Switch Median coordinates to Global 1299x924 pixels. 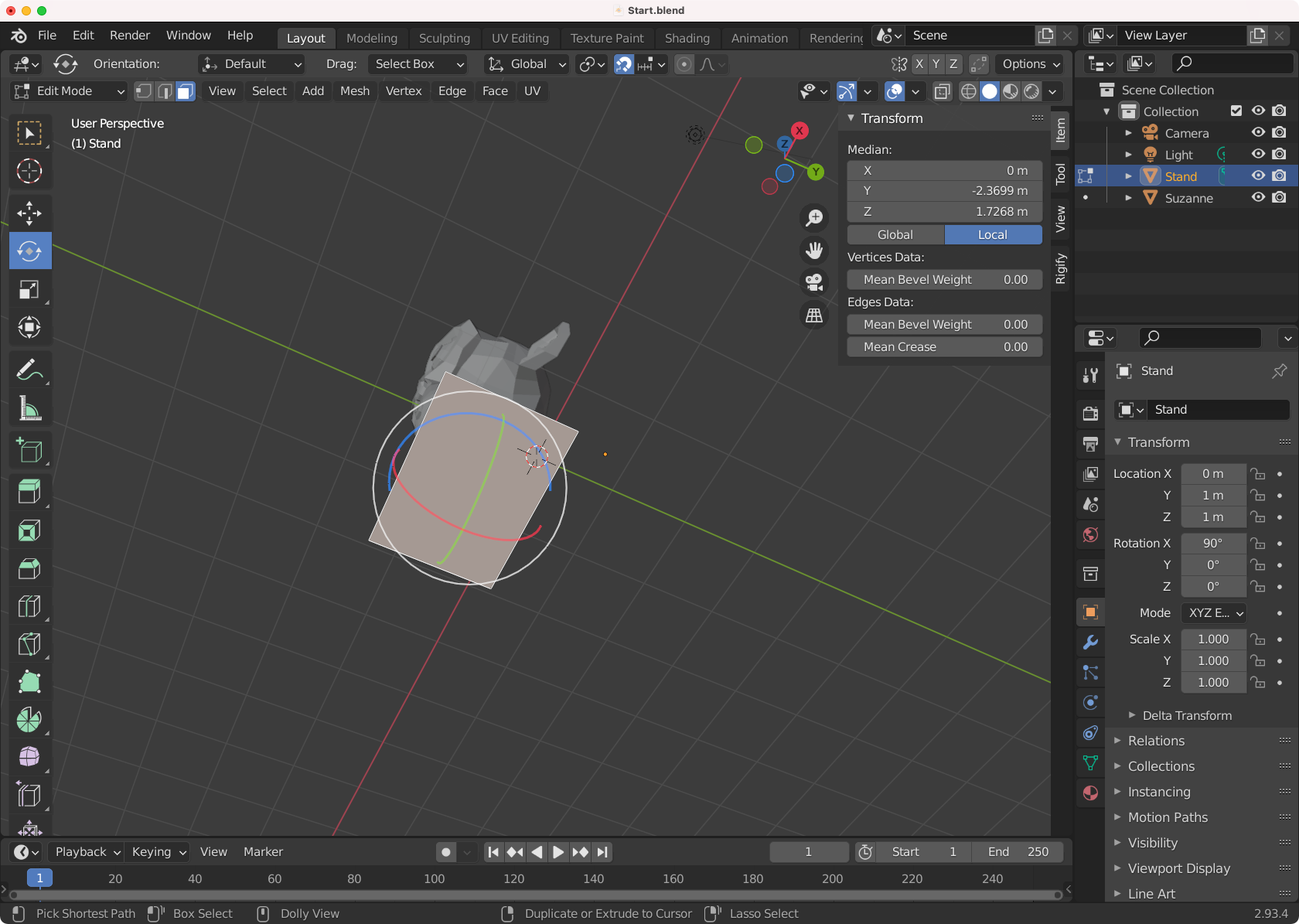click(895, 235)
